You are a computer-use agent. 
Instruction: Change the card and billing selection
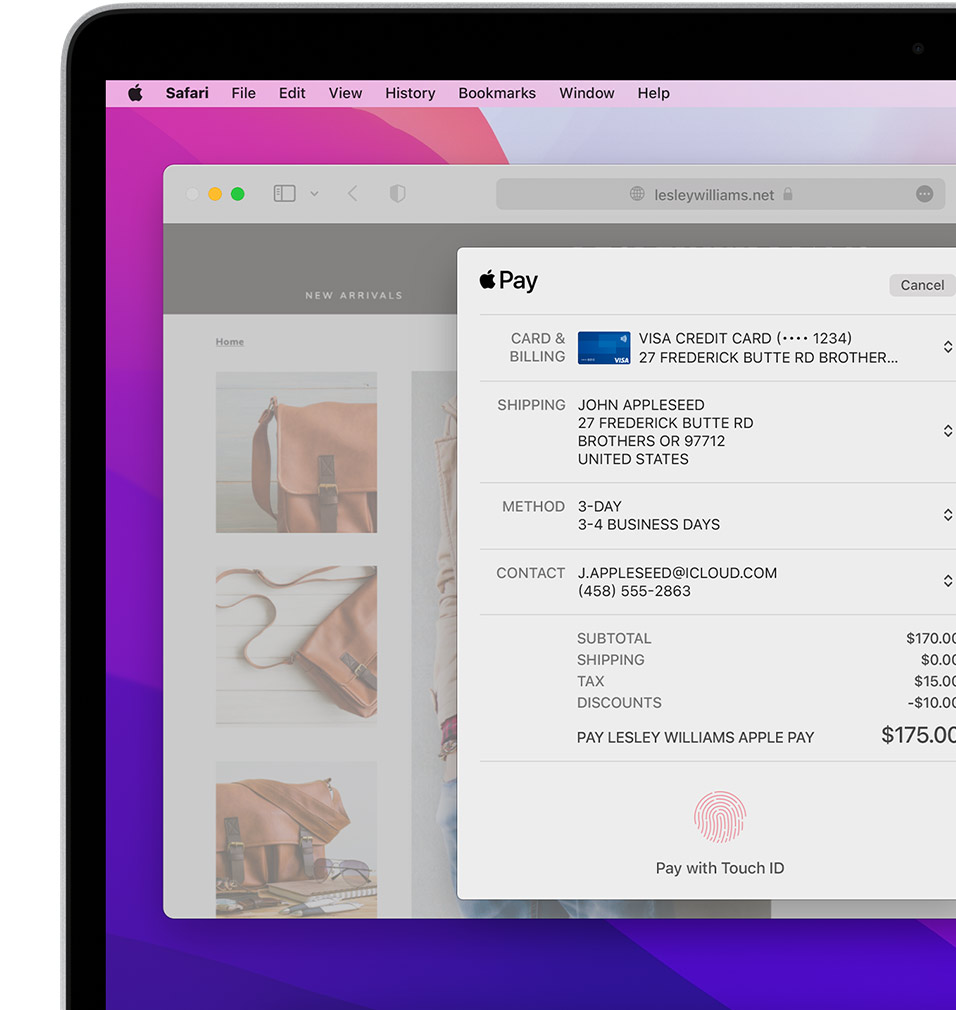[x=947, y=347]
